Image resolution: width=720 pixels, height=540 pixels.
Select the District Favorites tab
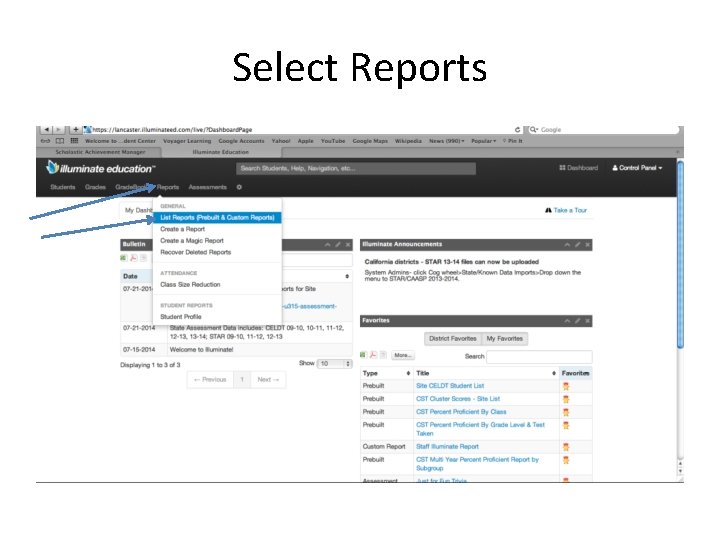pos(453,338)
